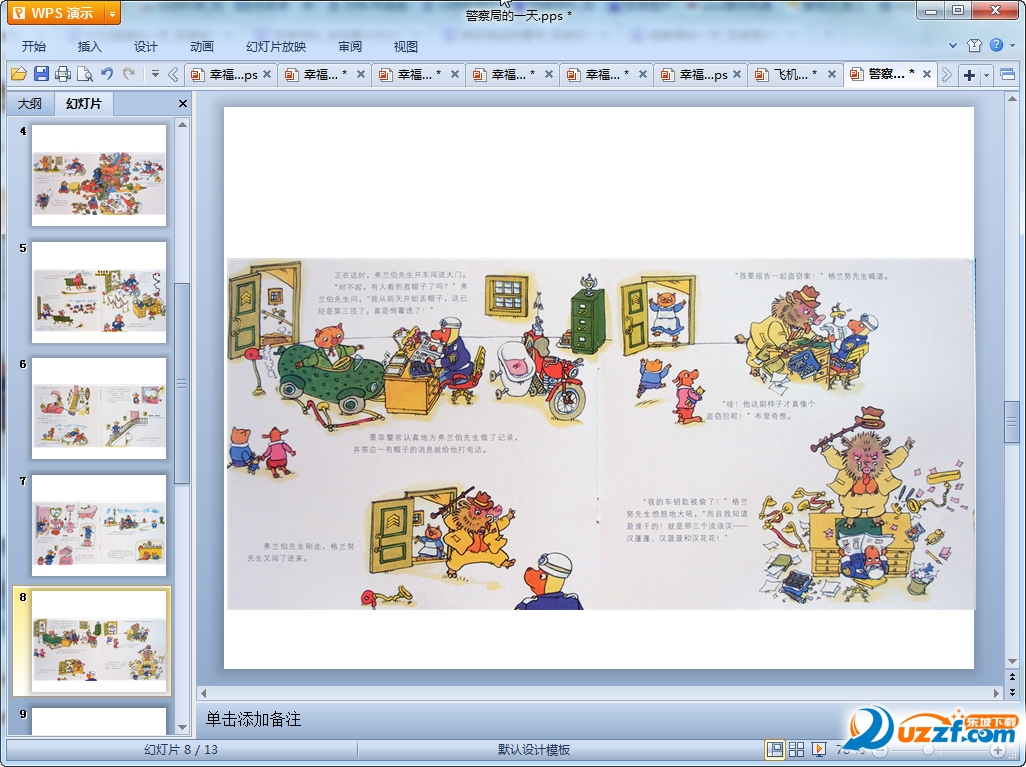
Task: Open the 开始 ribbon tab
Action: (x=33, y=46)
